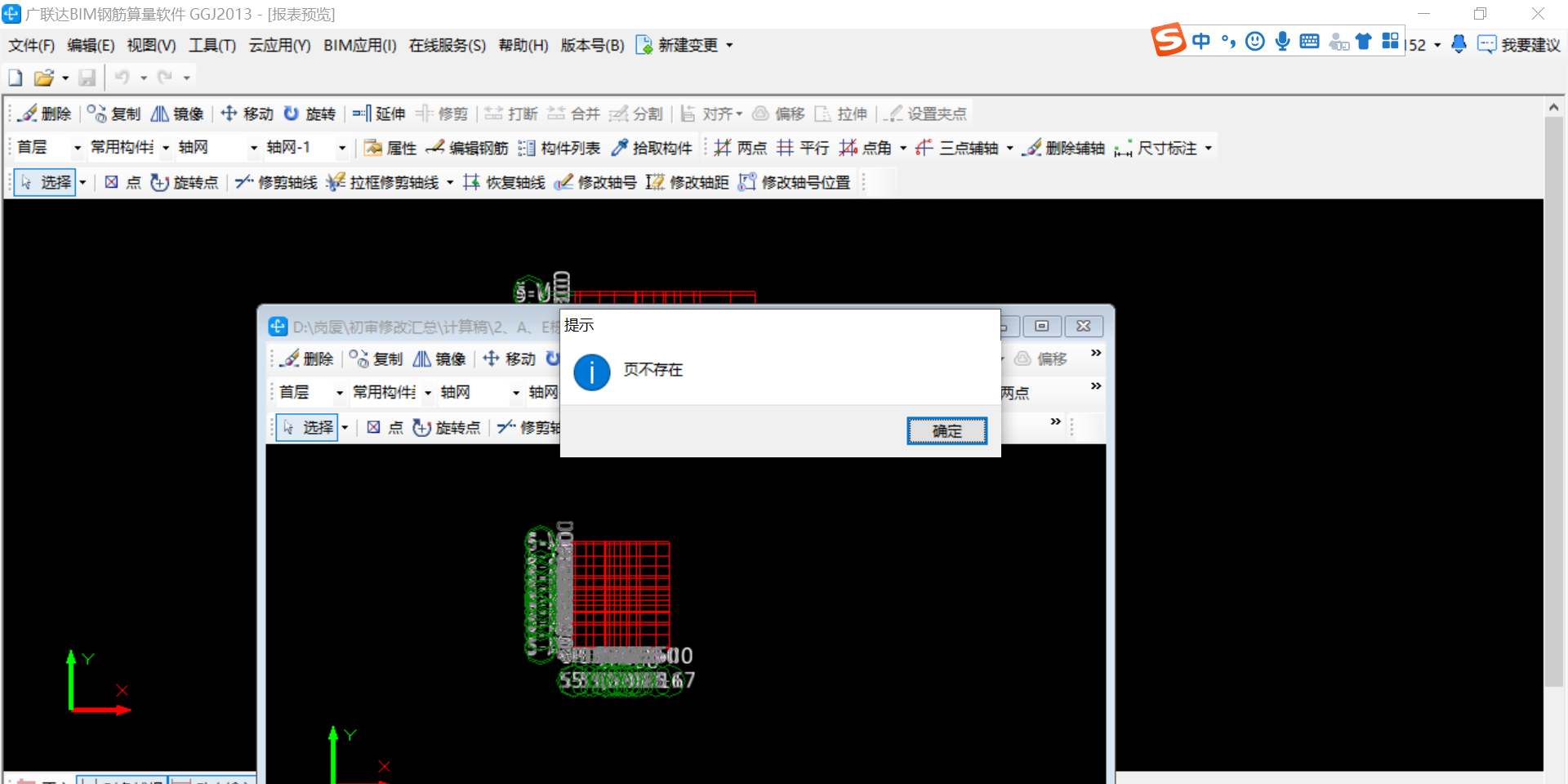Viewport: 1568px width, 784px height.
Task: Click 我要建议 feedback link
Action: pos(1519,45)
